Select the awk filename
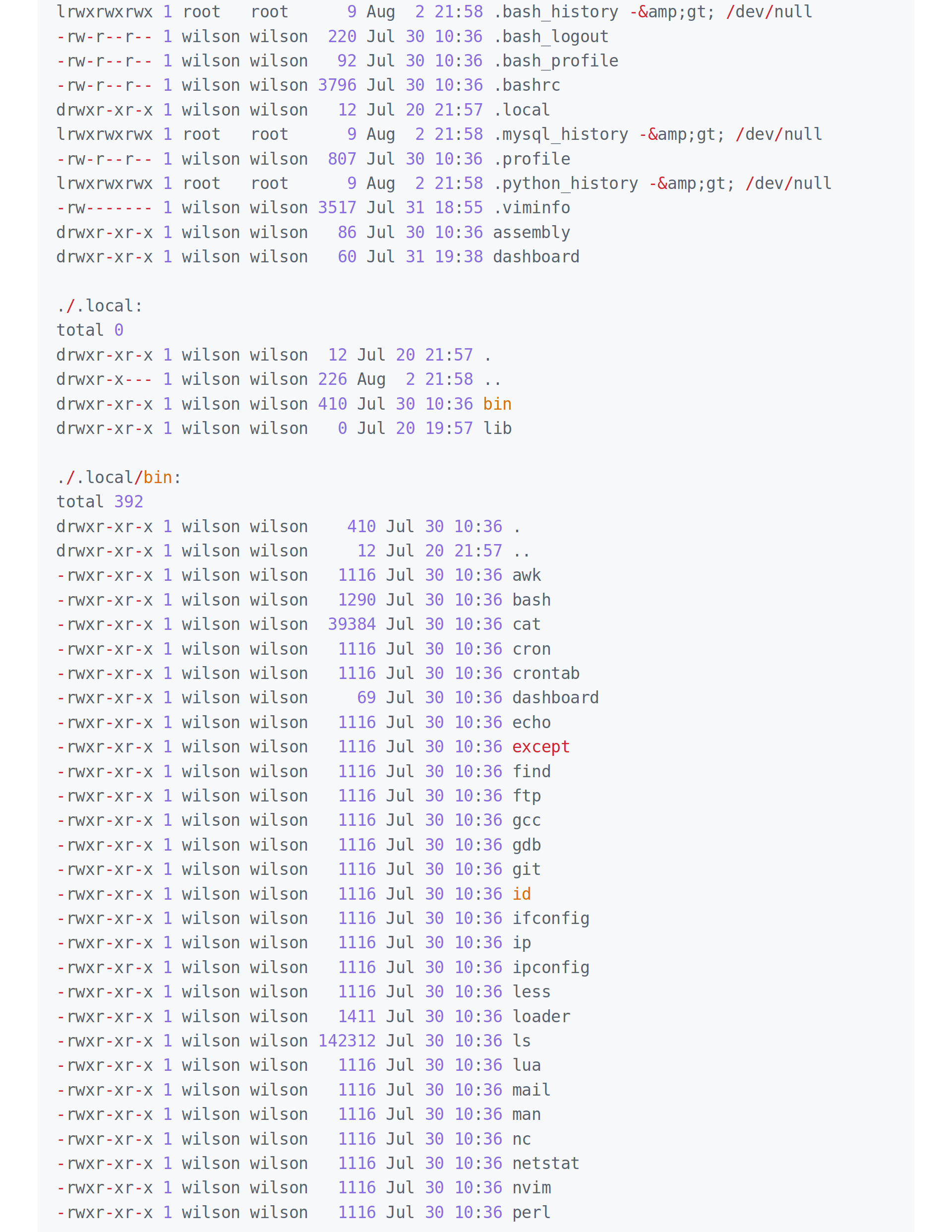This screenshot has width=952, height=1232. click(527, 575)
